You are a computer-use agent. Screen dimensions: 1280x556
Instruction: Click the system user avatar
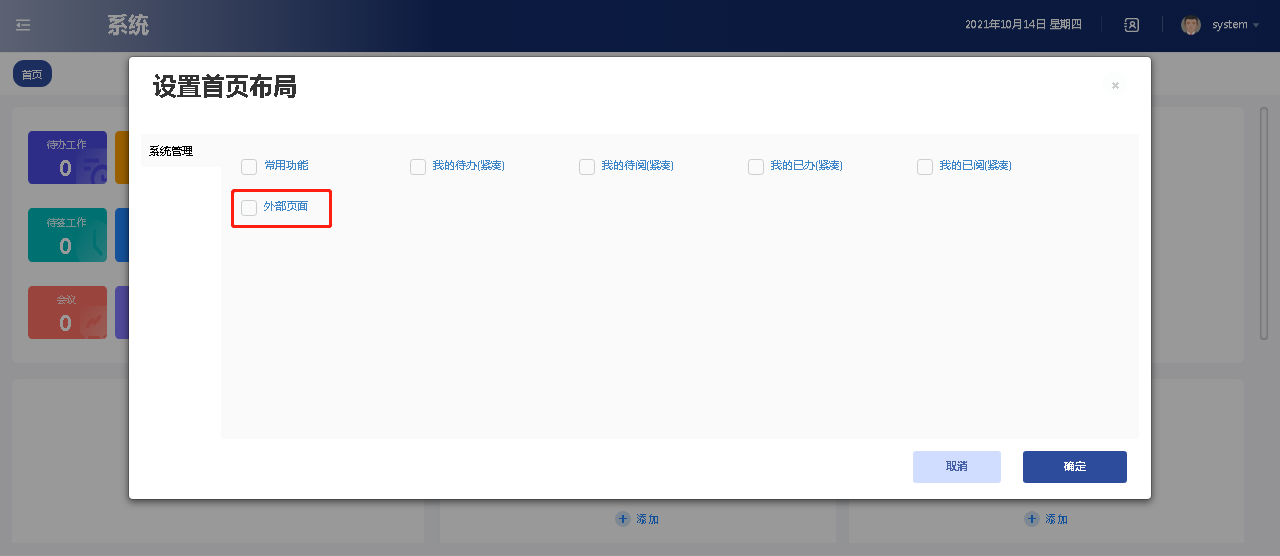coord(1190,25)
